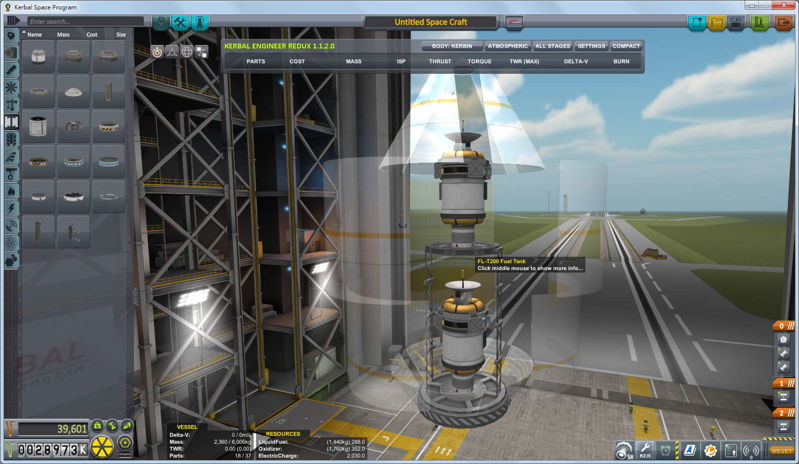Open the Parts editor mode

[x=162, y=22]
